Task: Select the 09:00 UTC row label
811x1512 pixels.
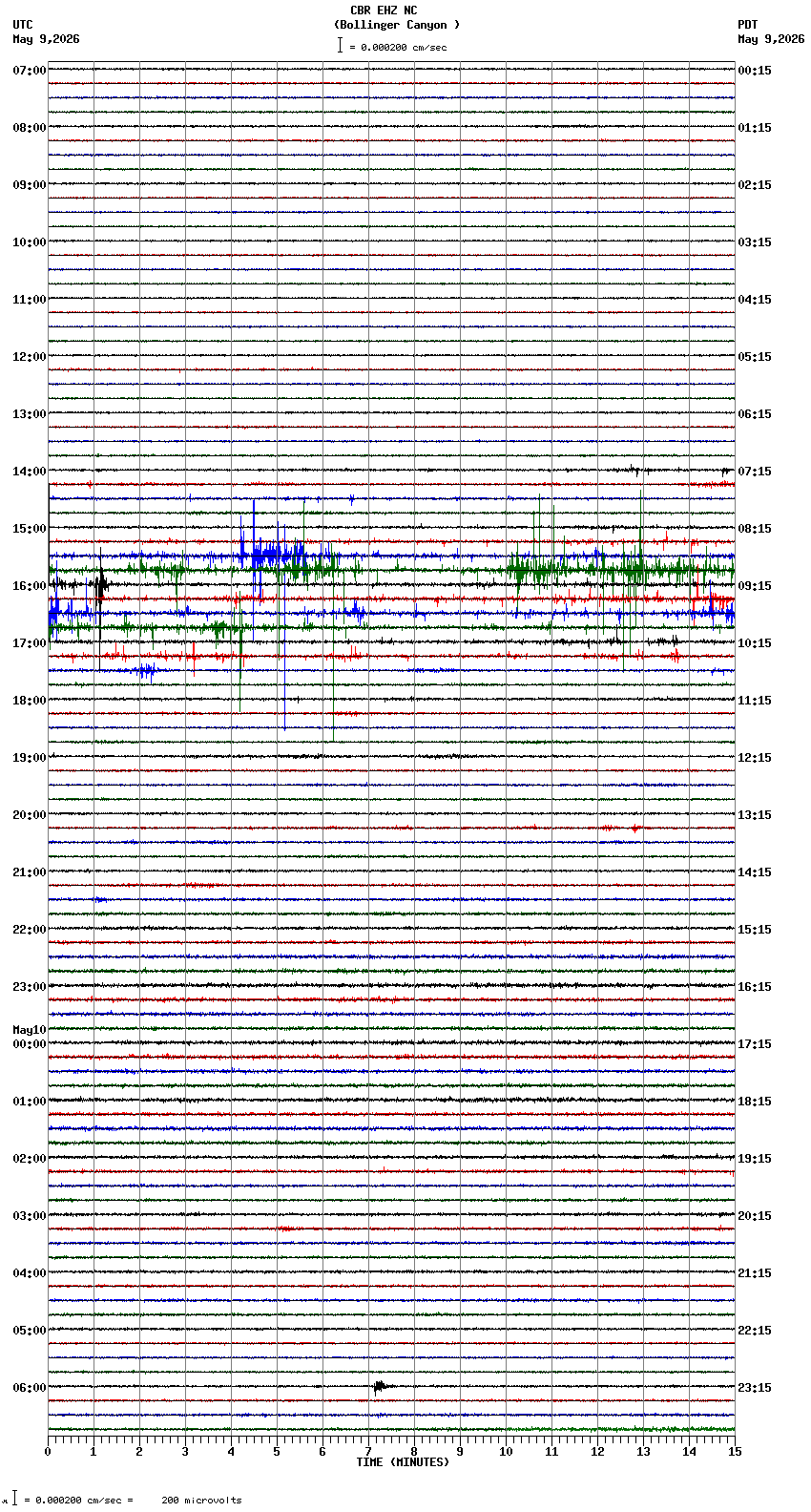Action: [30, 185]
